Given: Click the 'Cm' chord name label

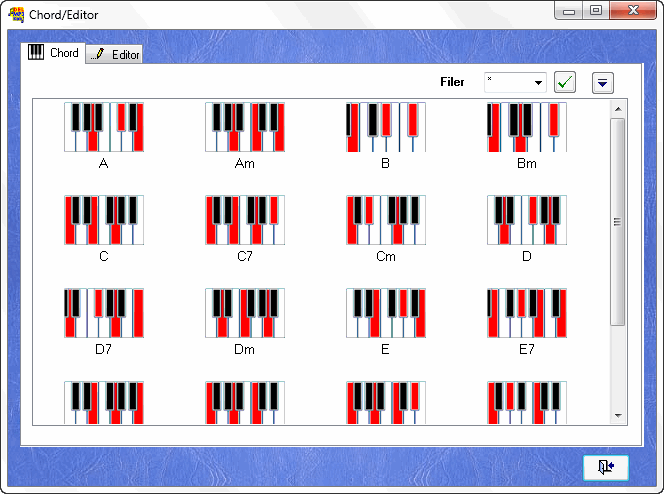Looking at the screenshot, I should 386,256.
